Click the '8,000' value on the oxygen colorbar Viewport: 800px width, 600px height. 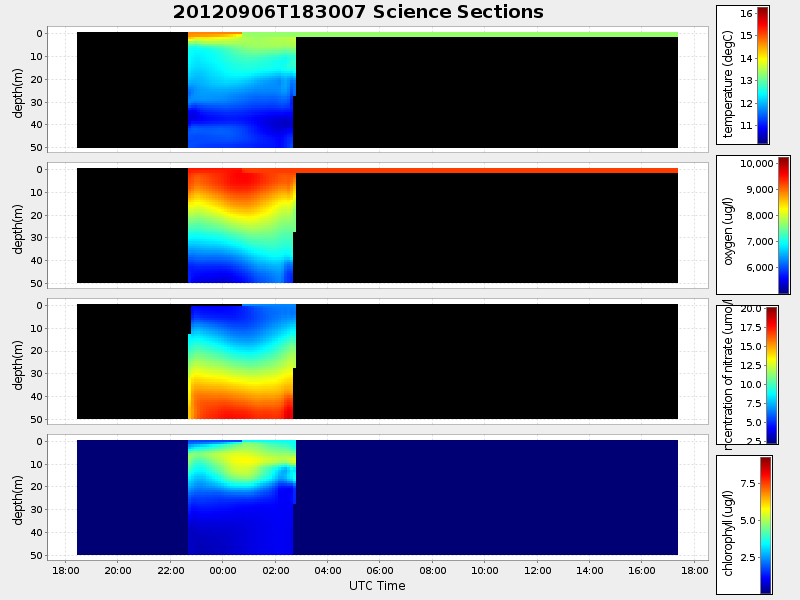point(759,216)
